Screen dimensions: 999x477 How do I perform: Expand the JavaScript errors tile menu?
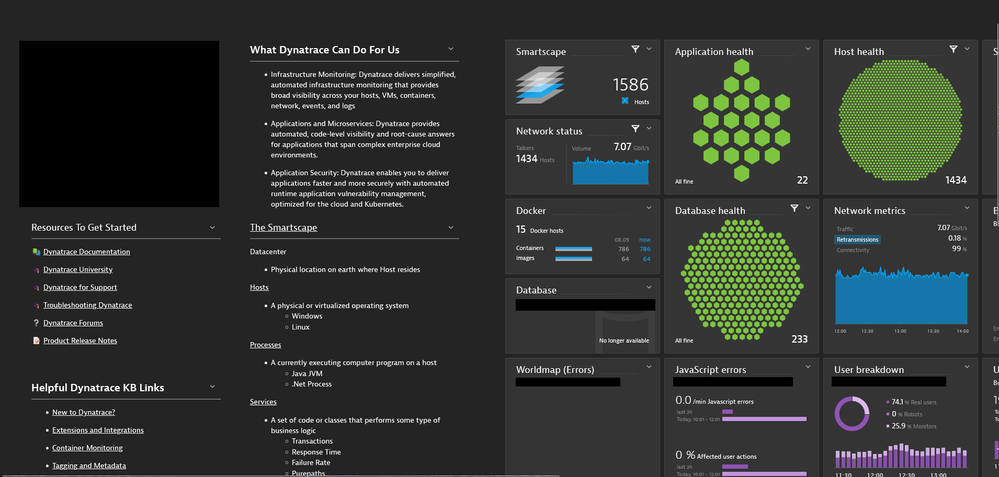(x=808, y=368)
